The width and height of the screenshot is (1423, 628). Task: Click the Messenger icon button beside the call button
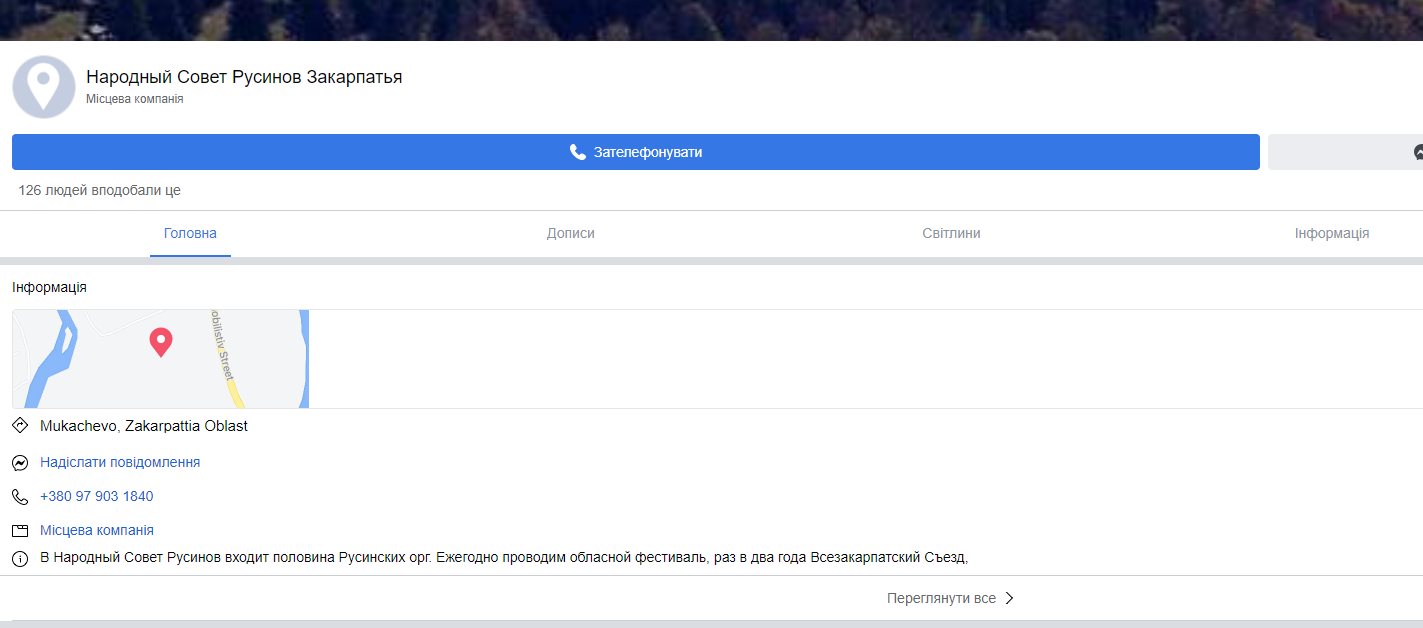point(1418,152)
